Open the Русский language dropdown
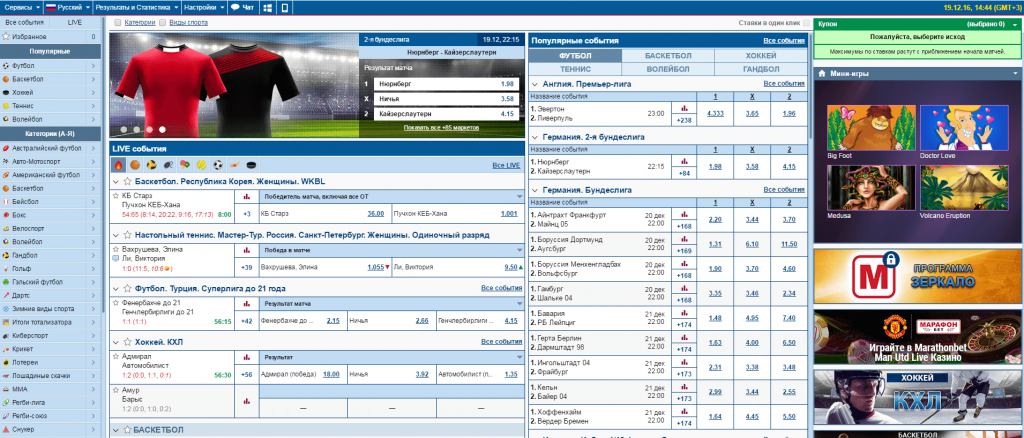Viewport: 1024px width, 438px height. point(68,8)
